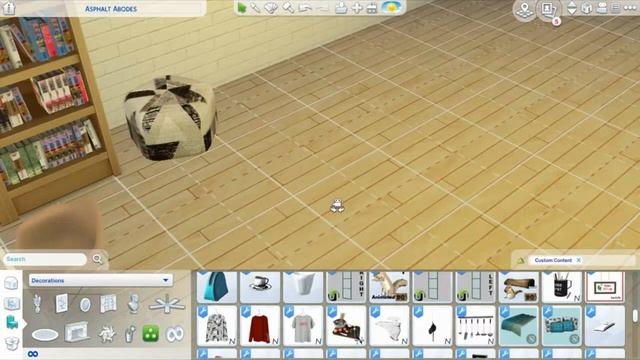Open the lot type bulldoze icon

click(x=371, y=8)
